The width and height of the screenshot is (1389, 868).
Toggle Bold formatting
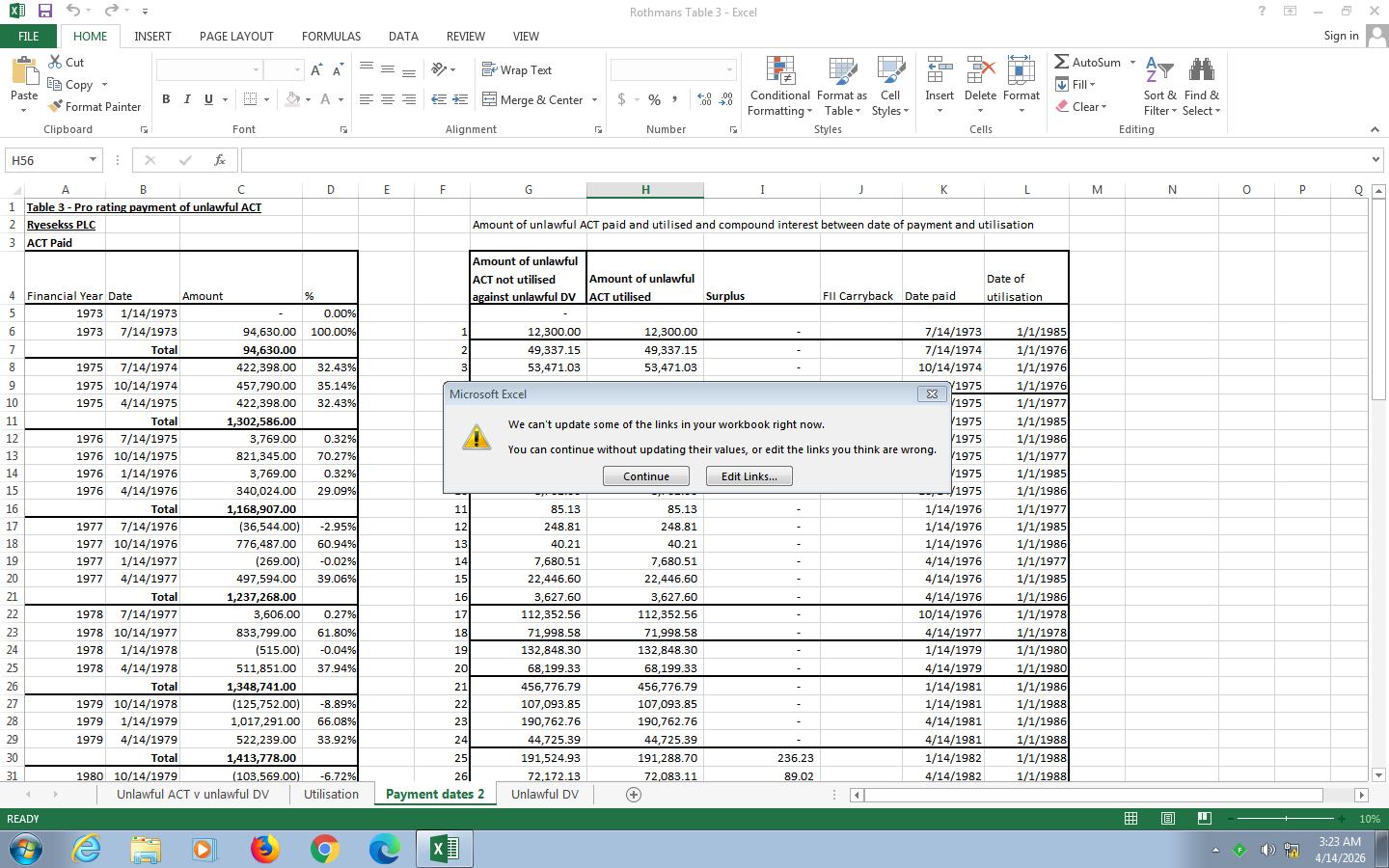(166, 99)
